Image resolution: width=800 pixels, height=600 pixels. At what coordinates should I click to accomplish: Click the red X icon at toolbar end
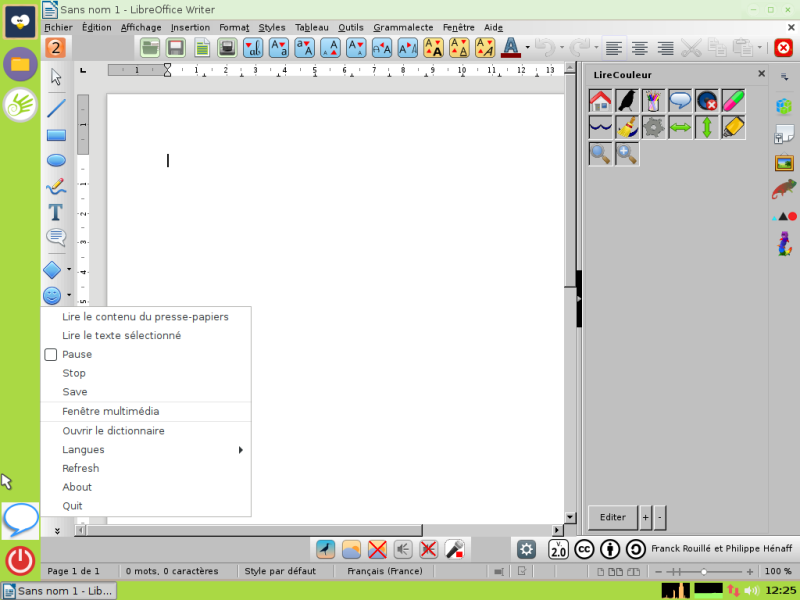click(x=783, y=48)
